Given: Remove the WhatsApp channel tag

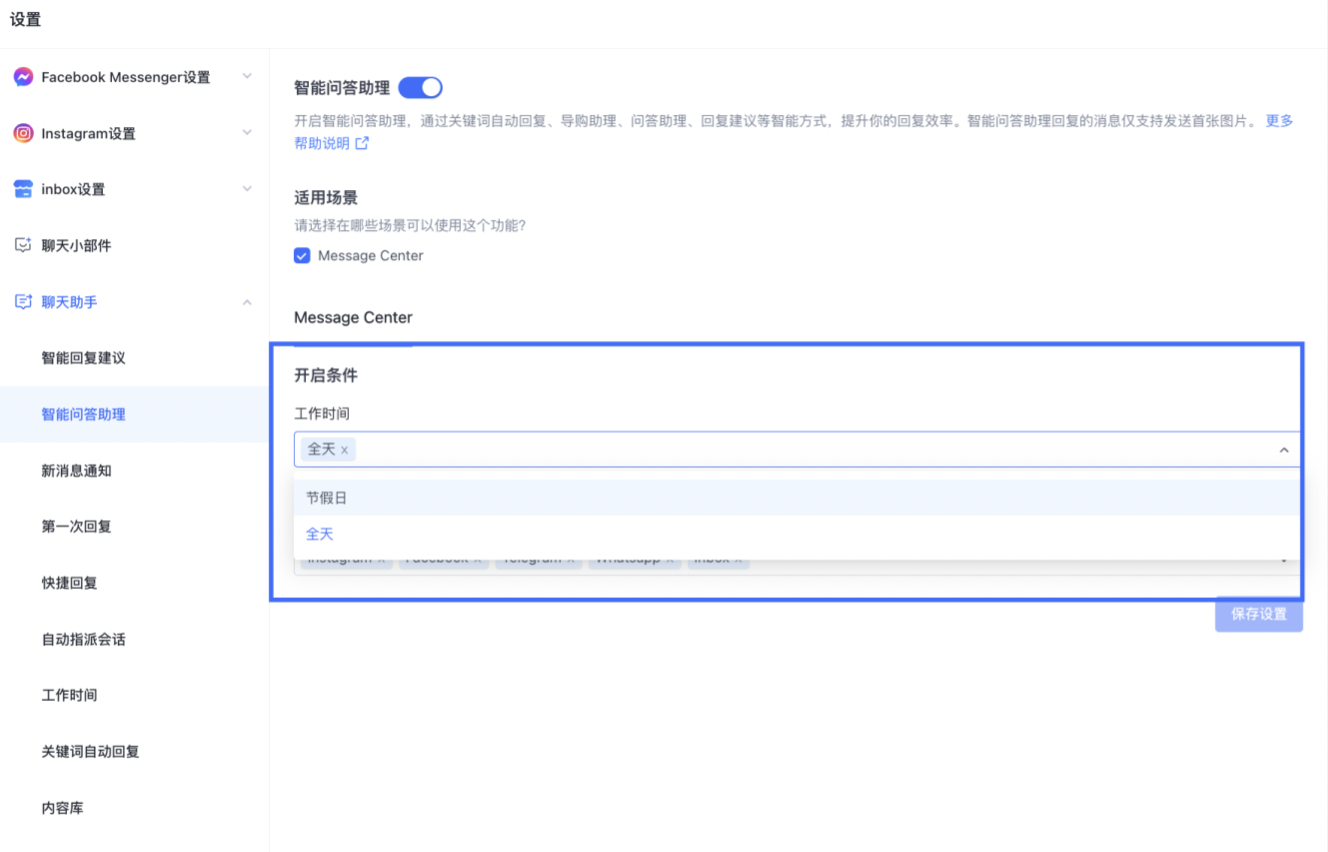Looking at the screenshot, I should [672, 558].
